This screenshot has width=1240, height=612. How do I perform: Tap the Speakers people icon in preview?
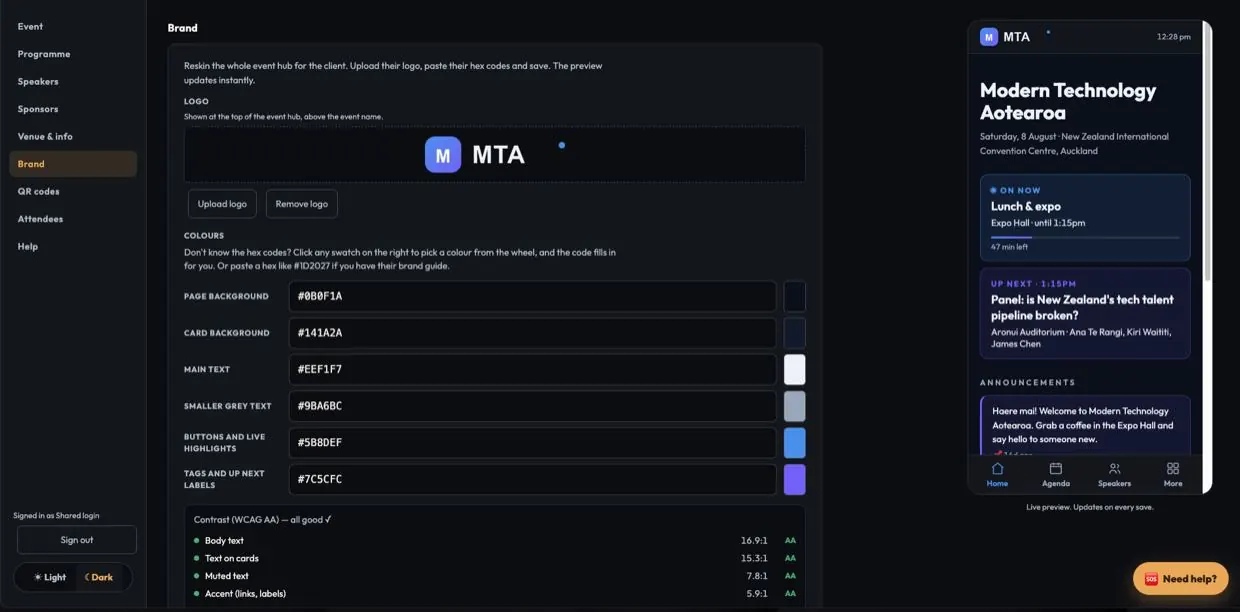click(x=1114, y=468)
